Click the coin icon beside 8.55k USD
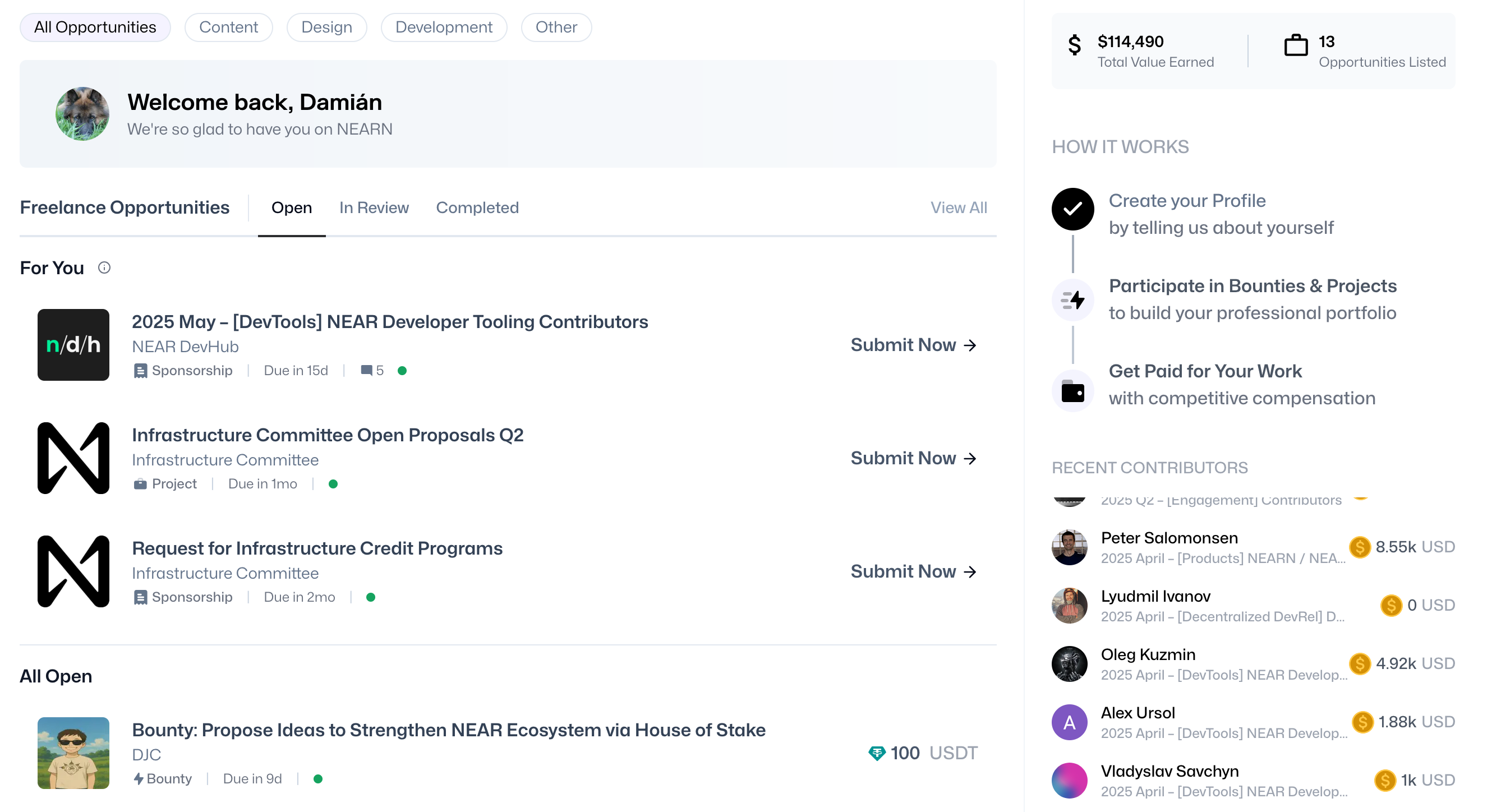Image resolution: width=1501 pixels, height=812 pixels. coord(1360,547)
